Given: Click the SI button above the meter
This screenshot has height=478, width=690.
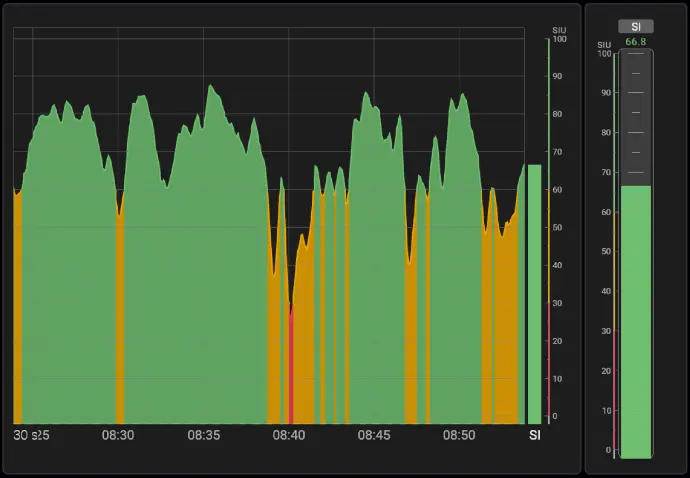Looking at the screenshot, I should point(635,27).
